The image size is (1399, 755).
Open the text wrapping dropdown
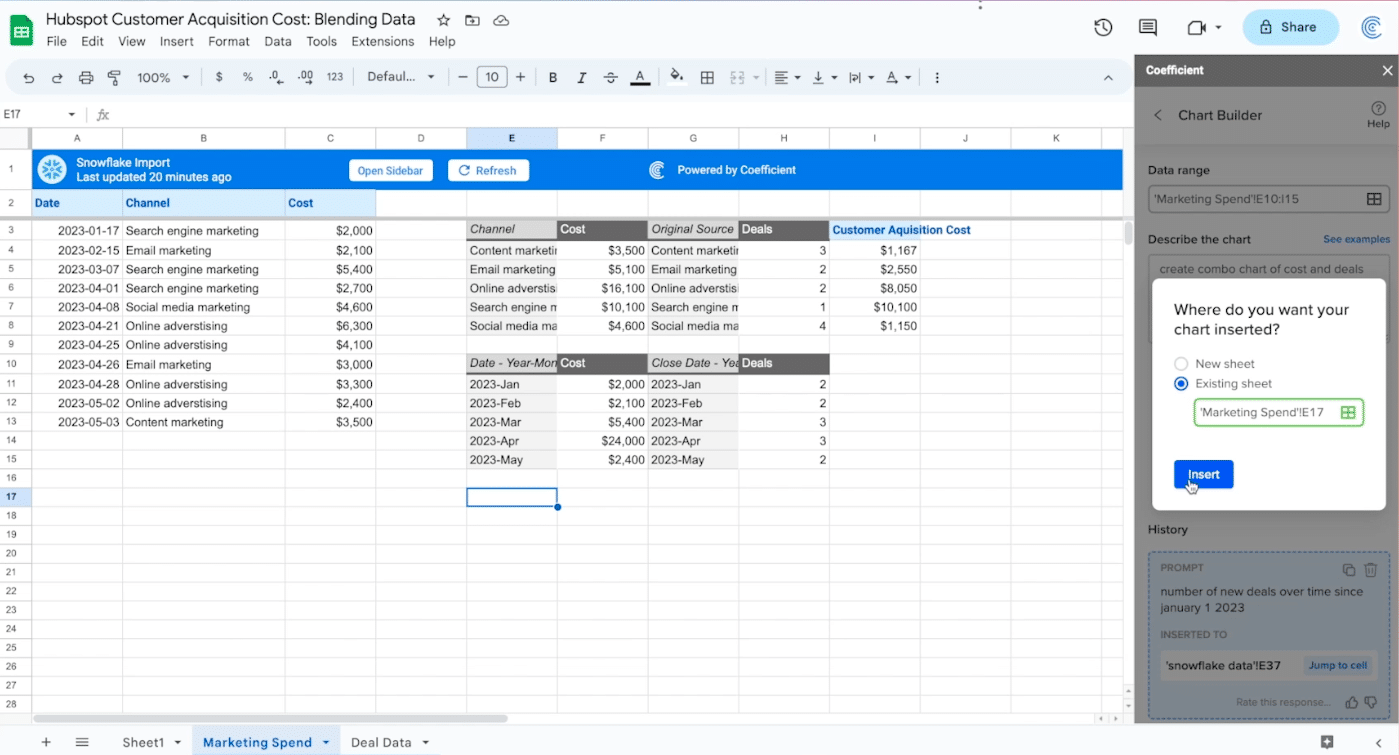(x=860, y=77)
